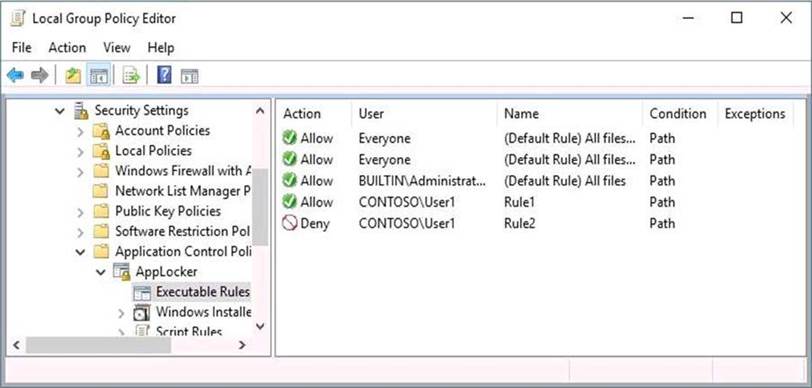Sort list by the Condition column header
This screenshot has height=388, width=812.
pyautogui.click(x=678, y=113)
